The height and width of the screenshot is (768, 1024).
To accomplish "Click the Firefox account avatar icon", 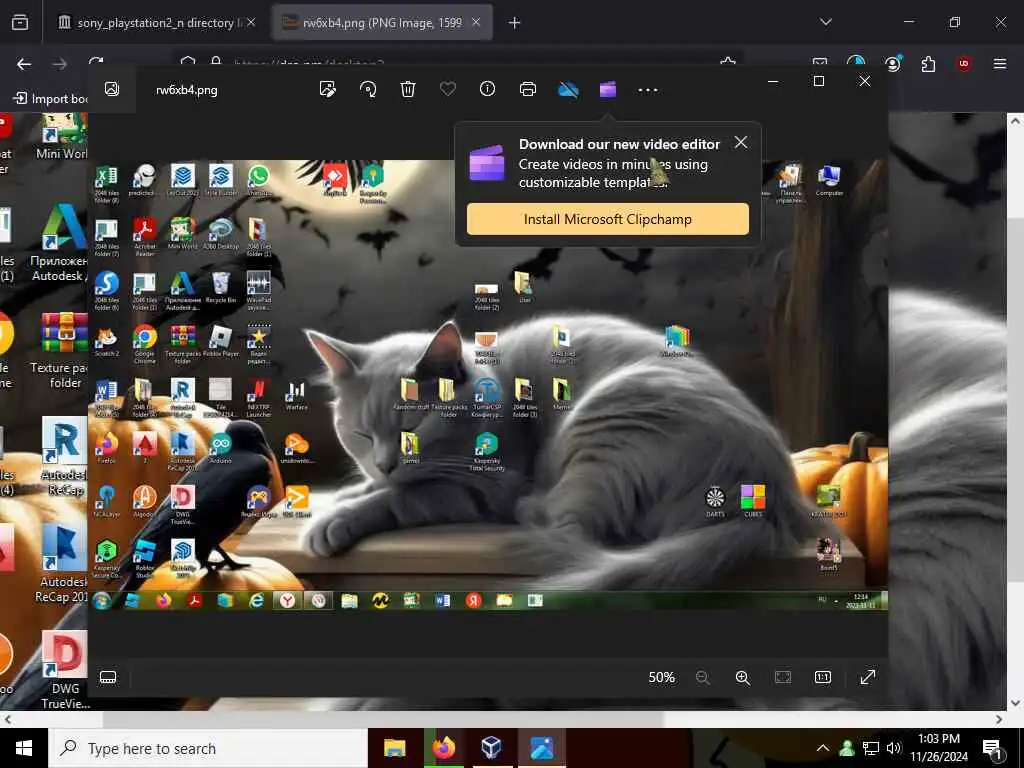I will coord(892,63).
